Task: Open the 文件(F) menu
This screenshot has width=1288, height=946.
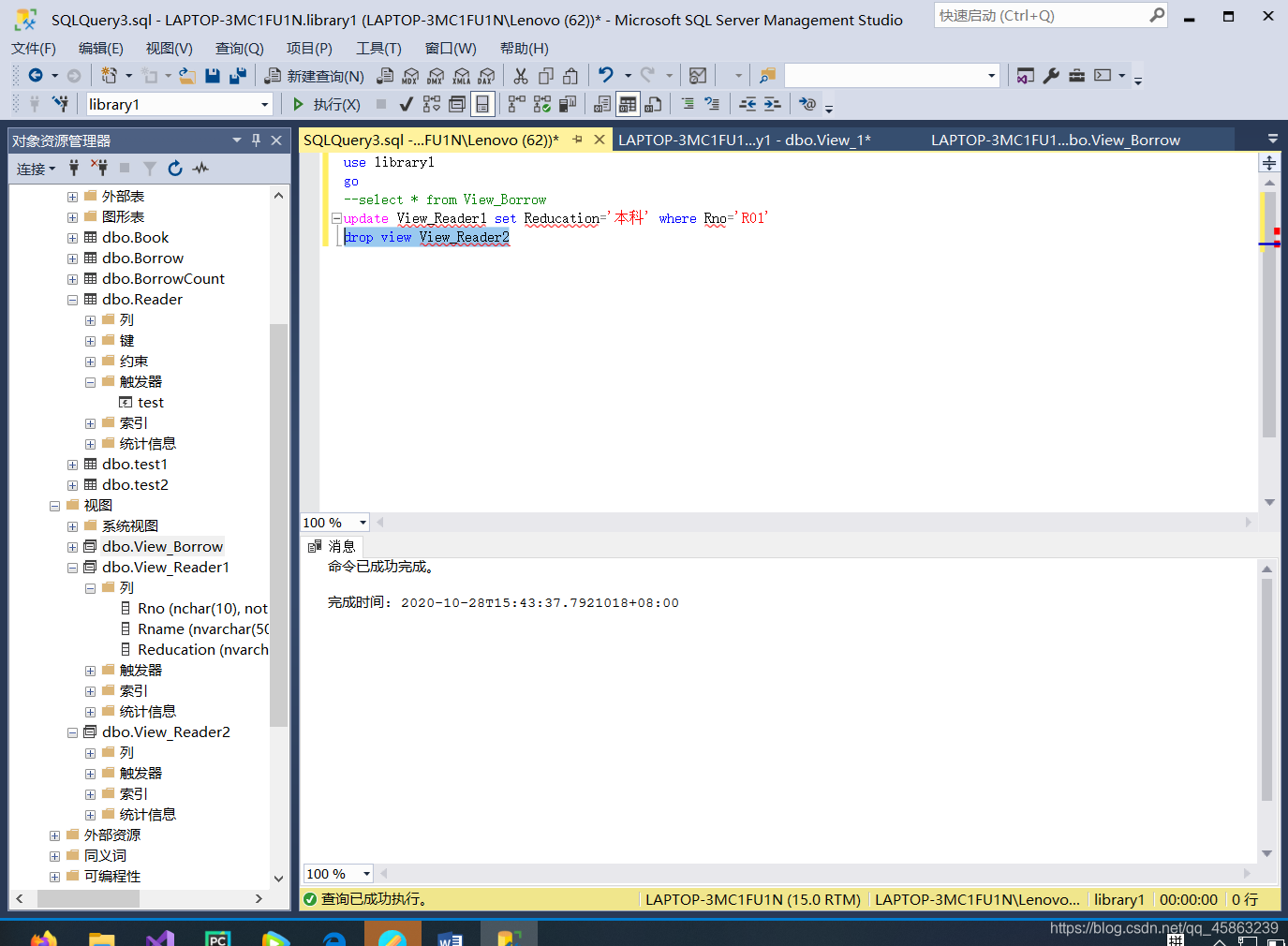Action: click(34, 48)
